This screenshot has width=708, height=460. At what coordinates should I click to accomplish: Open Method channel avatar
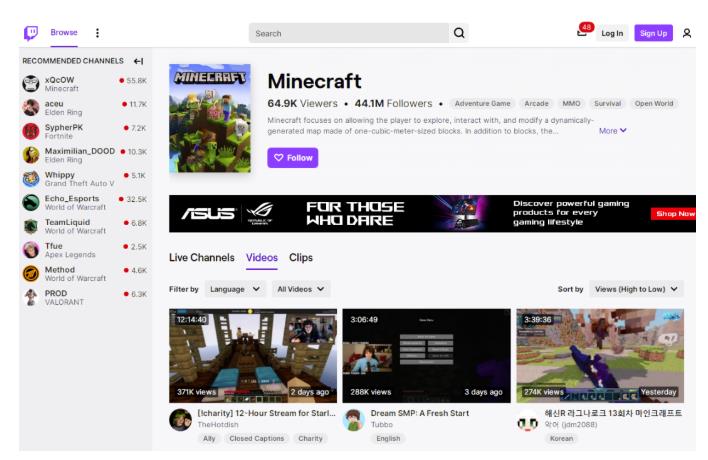31,274
